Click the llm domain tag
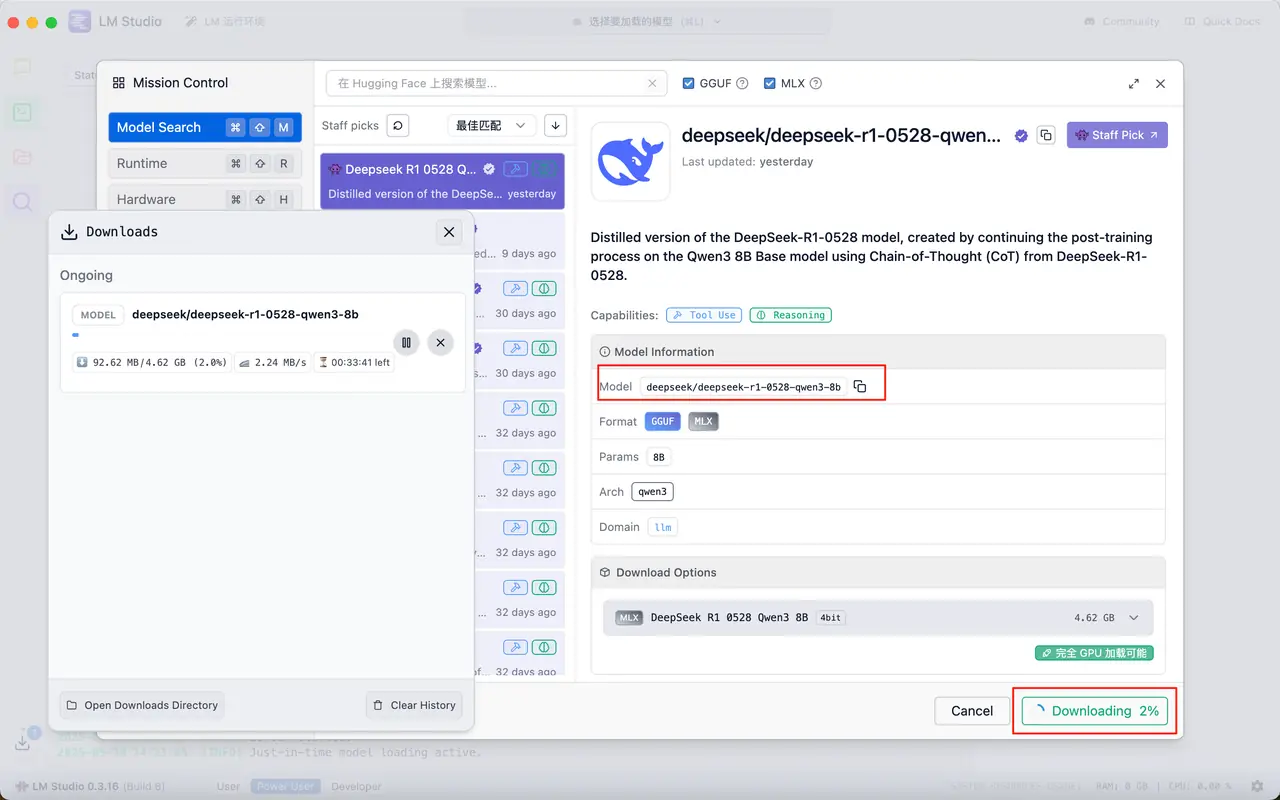The width and height of the screenshot is (1280, 800). [x=663, y=527]
